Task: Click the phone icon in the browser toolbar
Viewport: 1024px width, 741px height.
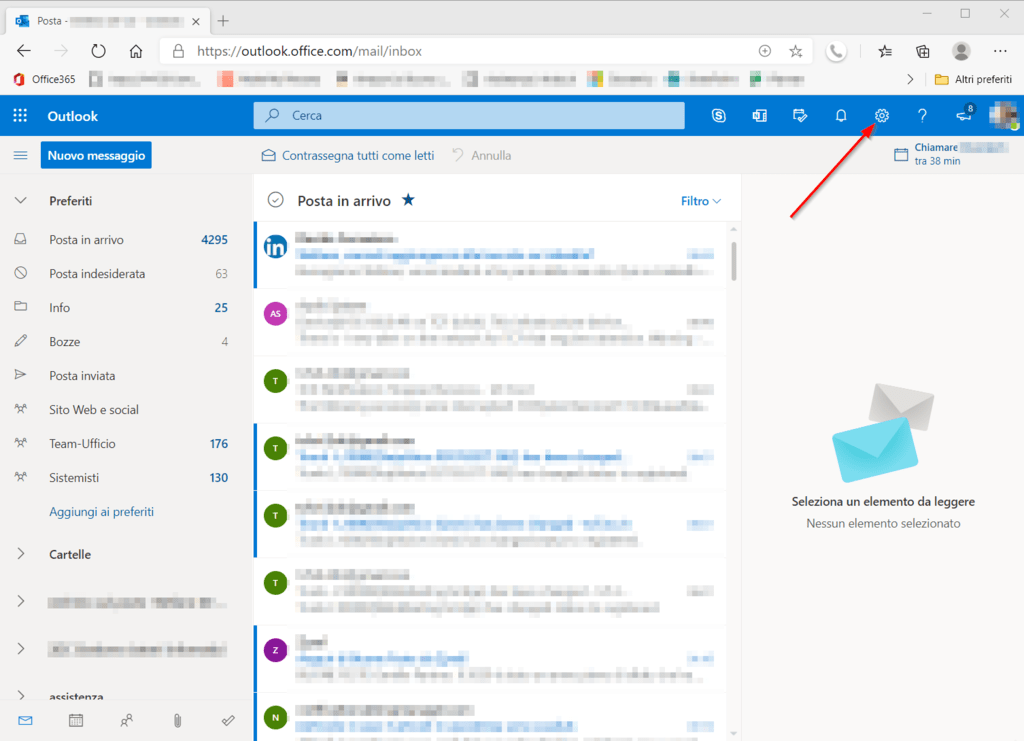Action: tap(836, 51)
